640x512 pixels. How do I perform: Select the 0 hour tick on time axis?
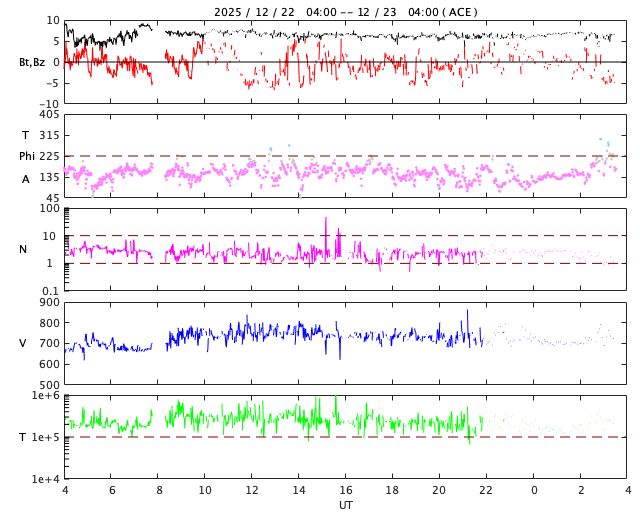(x=534, y=491)
